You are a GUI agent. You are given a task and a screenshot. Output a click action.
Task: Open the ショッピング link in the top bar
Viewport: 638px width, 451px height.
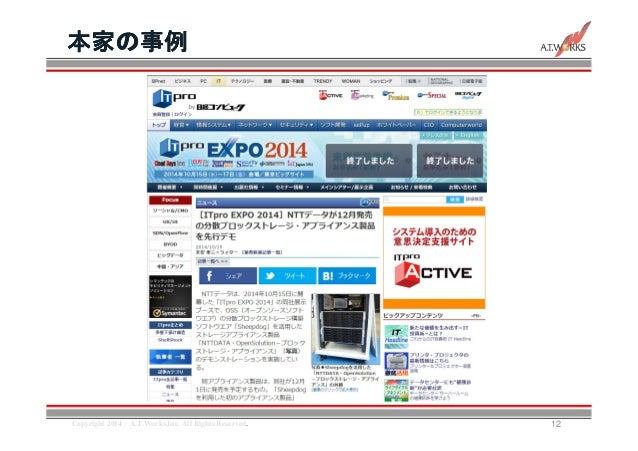pyautogui.click(x=380, y=81)
